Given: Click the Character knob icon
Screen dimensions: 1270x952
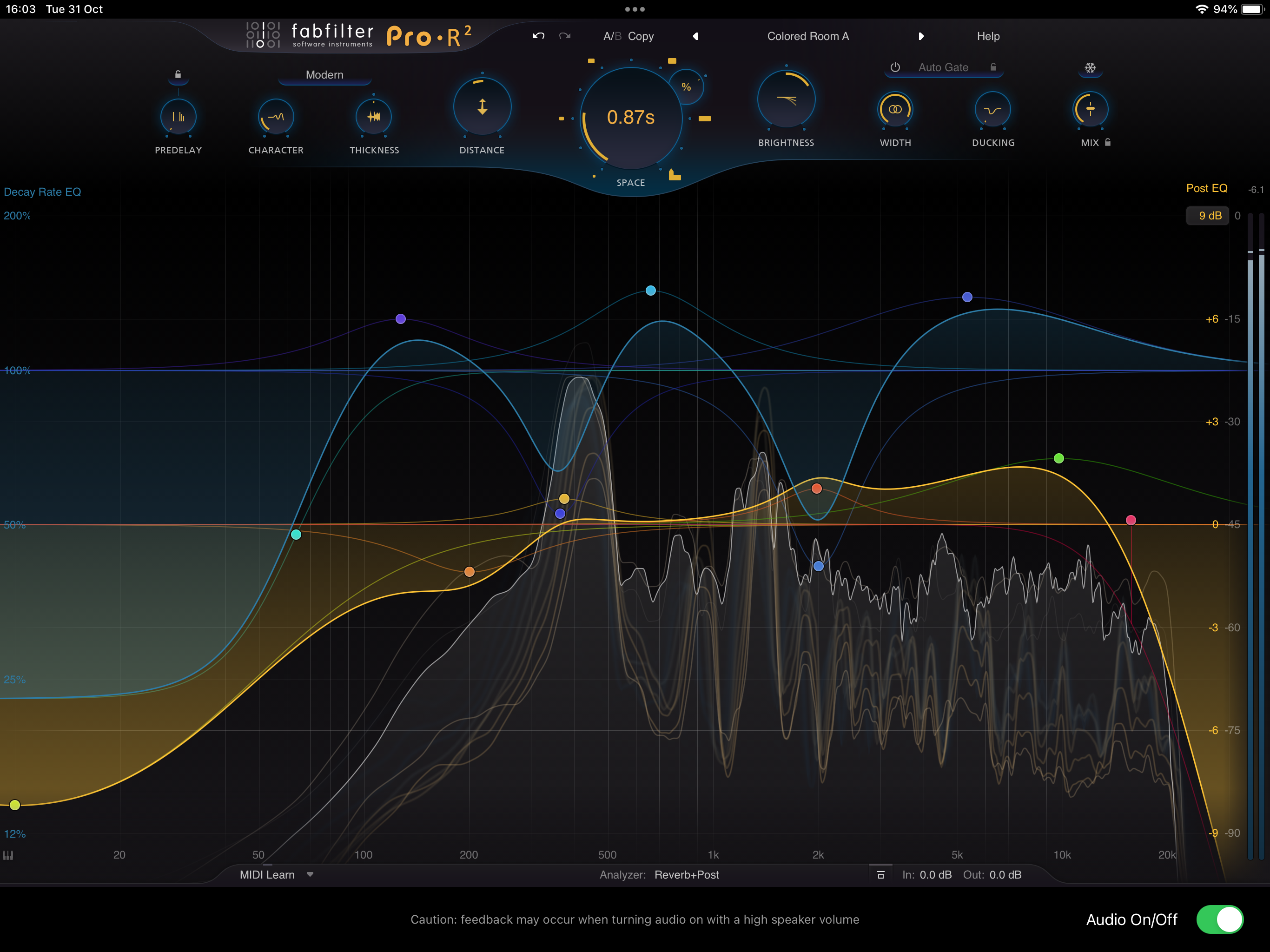Looking at the screenshot, I should pos(276,117).
